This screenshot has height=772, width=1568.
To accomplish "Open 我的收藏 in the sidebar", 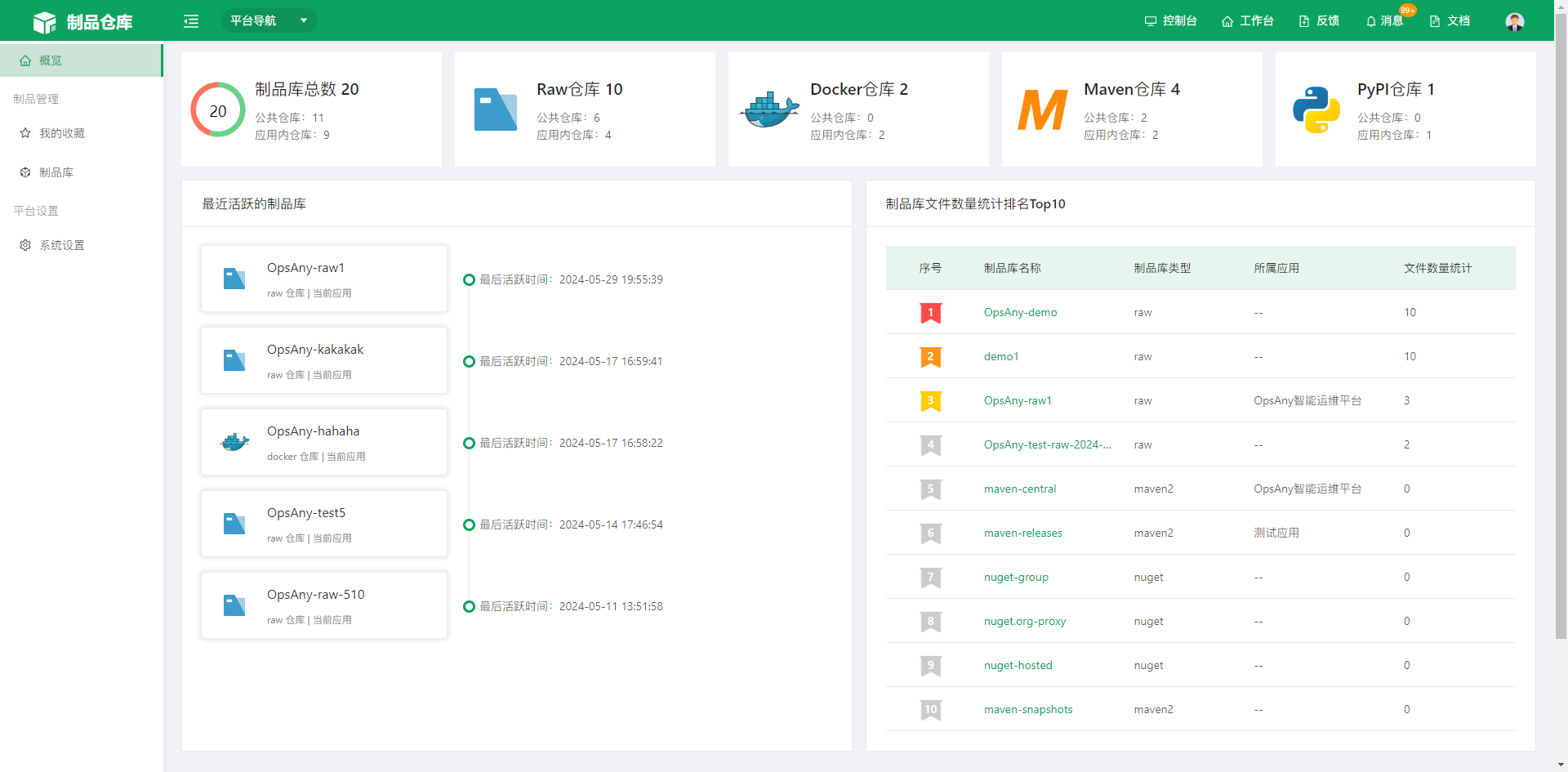I will pos(81,133).
